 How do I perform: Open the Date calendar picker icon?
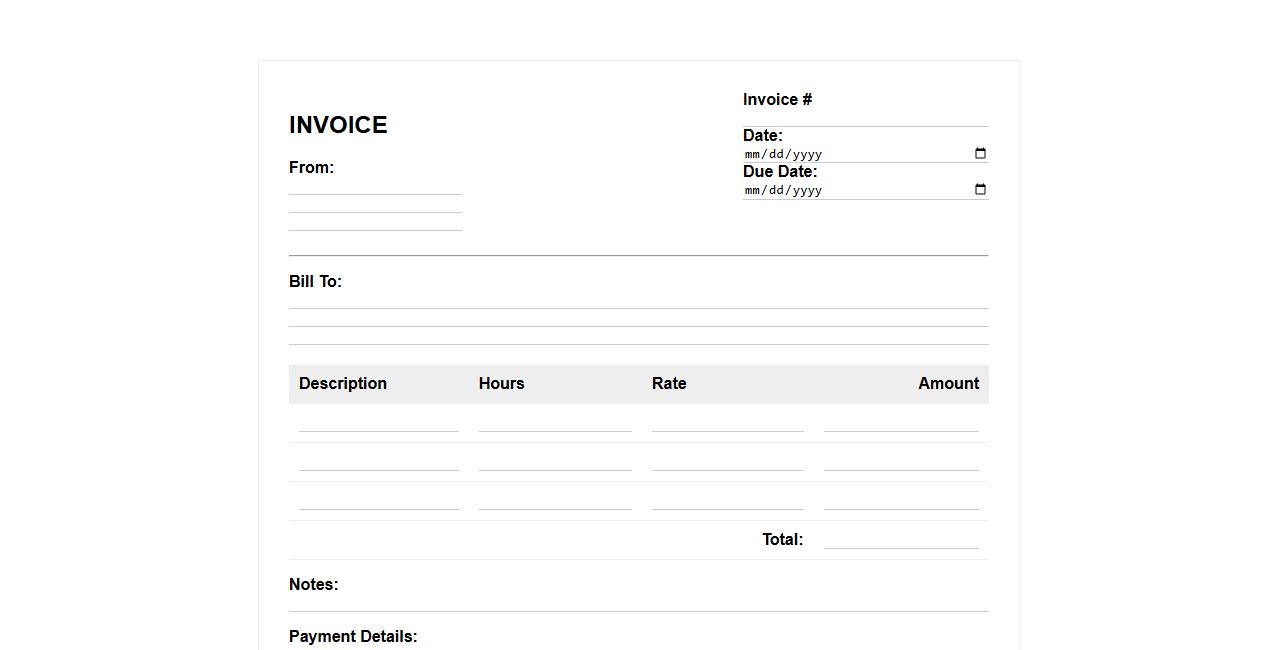[980, 154]
